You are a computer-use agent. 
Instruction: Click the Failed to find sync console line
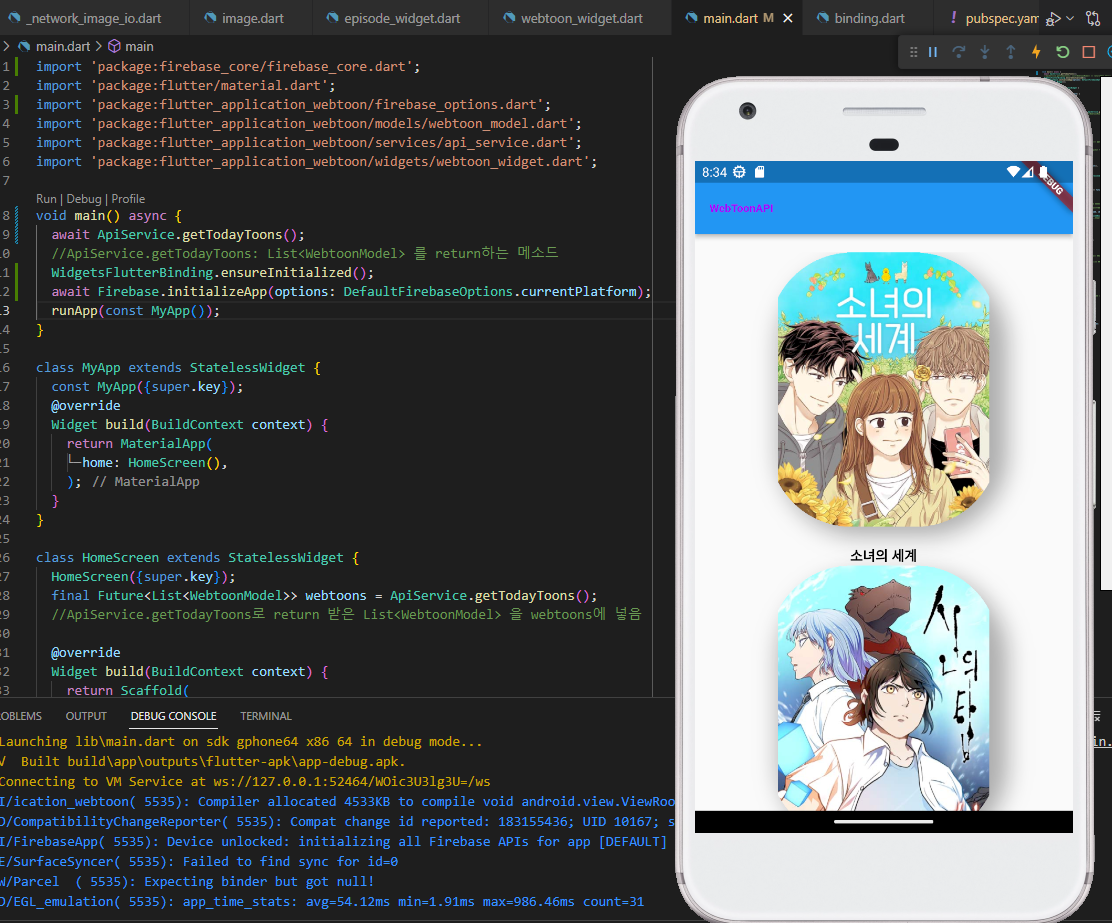pyautogui.click(x=199, y=861)
